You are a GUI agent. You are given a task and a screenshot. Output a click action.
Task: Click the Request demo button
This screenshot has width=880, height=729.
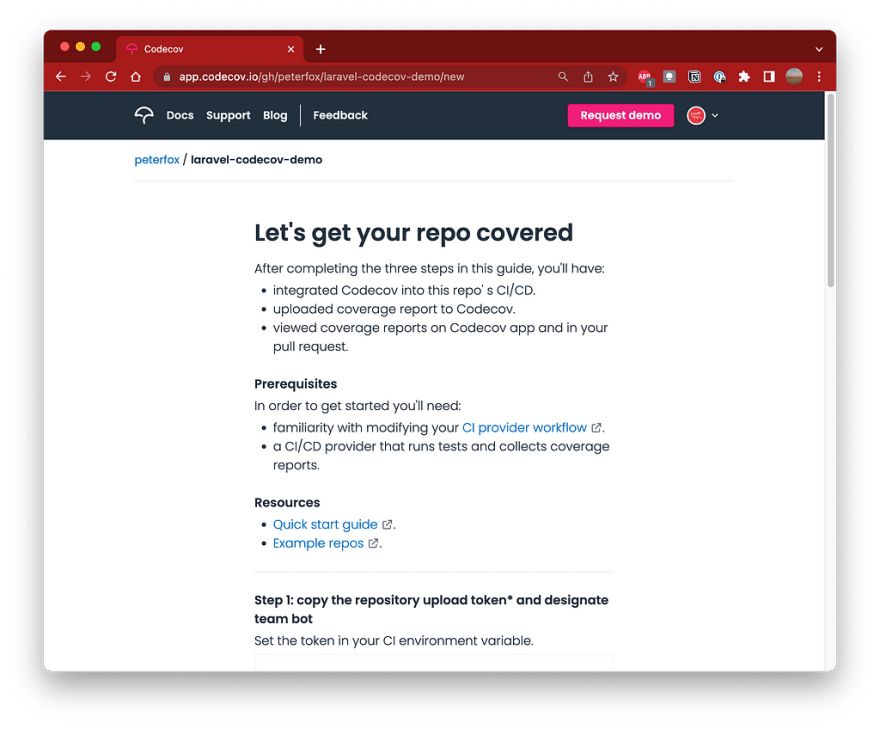621,115
